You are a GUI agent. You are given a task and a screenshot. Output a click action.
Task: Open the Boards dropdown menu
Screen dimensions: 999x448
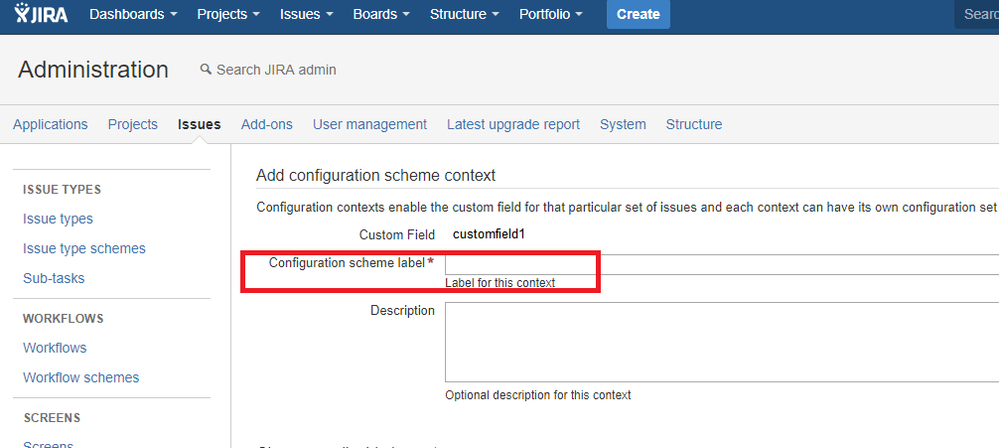coord(382,14)
